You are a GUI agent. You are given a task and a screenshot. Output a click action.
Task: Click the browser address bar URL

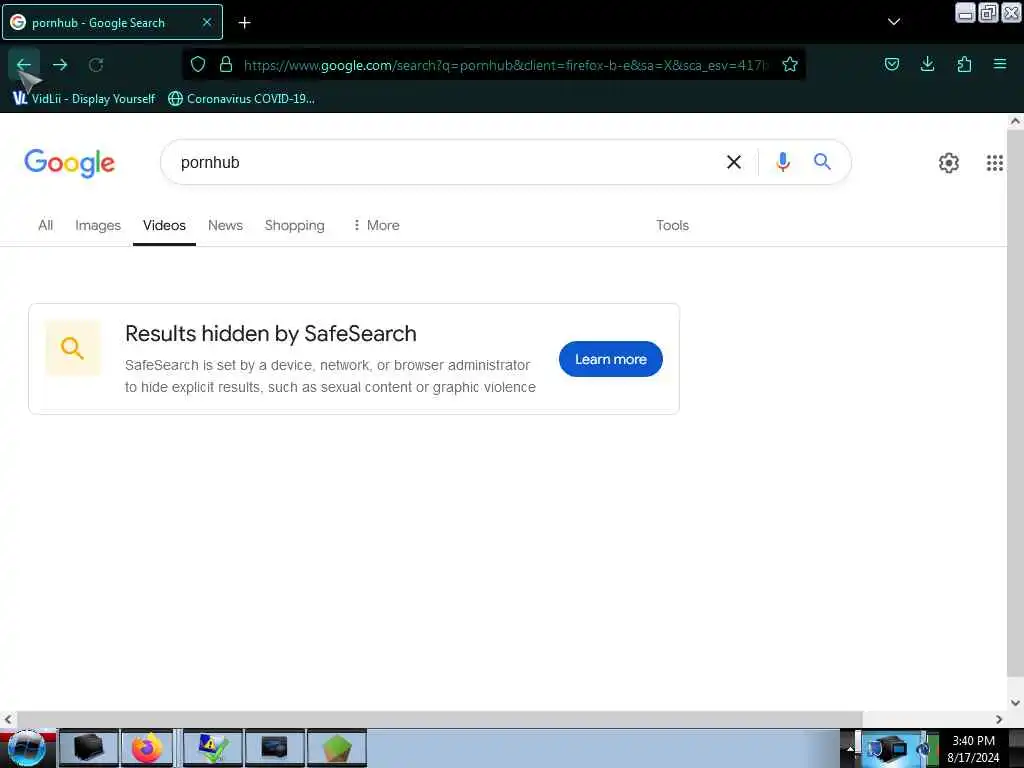pos(505,65)
